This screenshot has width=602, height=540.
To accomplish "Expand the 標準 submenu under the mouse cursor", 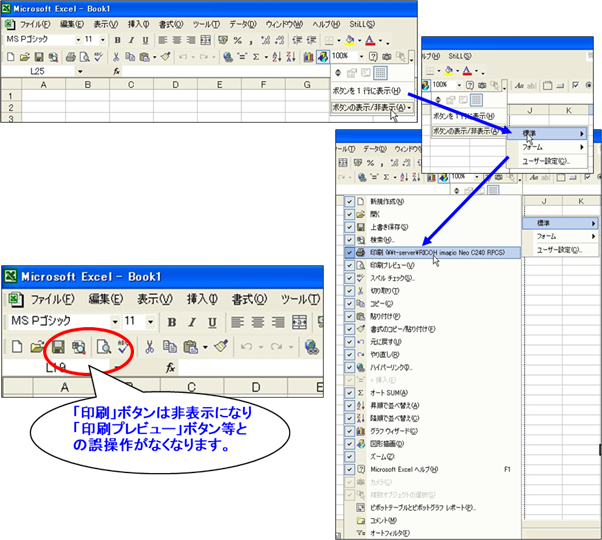I will 547,133.
